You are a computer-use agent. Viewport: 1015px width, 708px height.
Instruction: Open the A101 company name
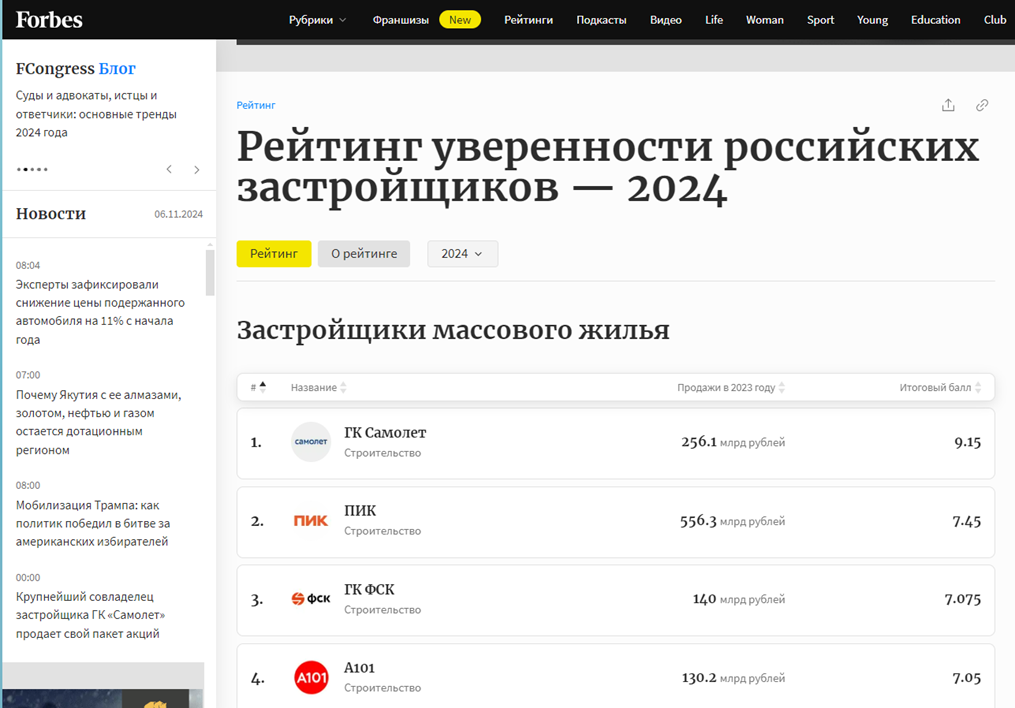(x=359, y=668)
